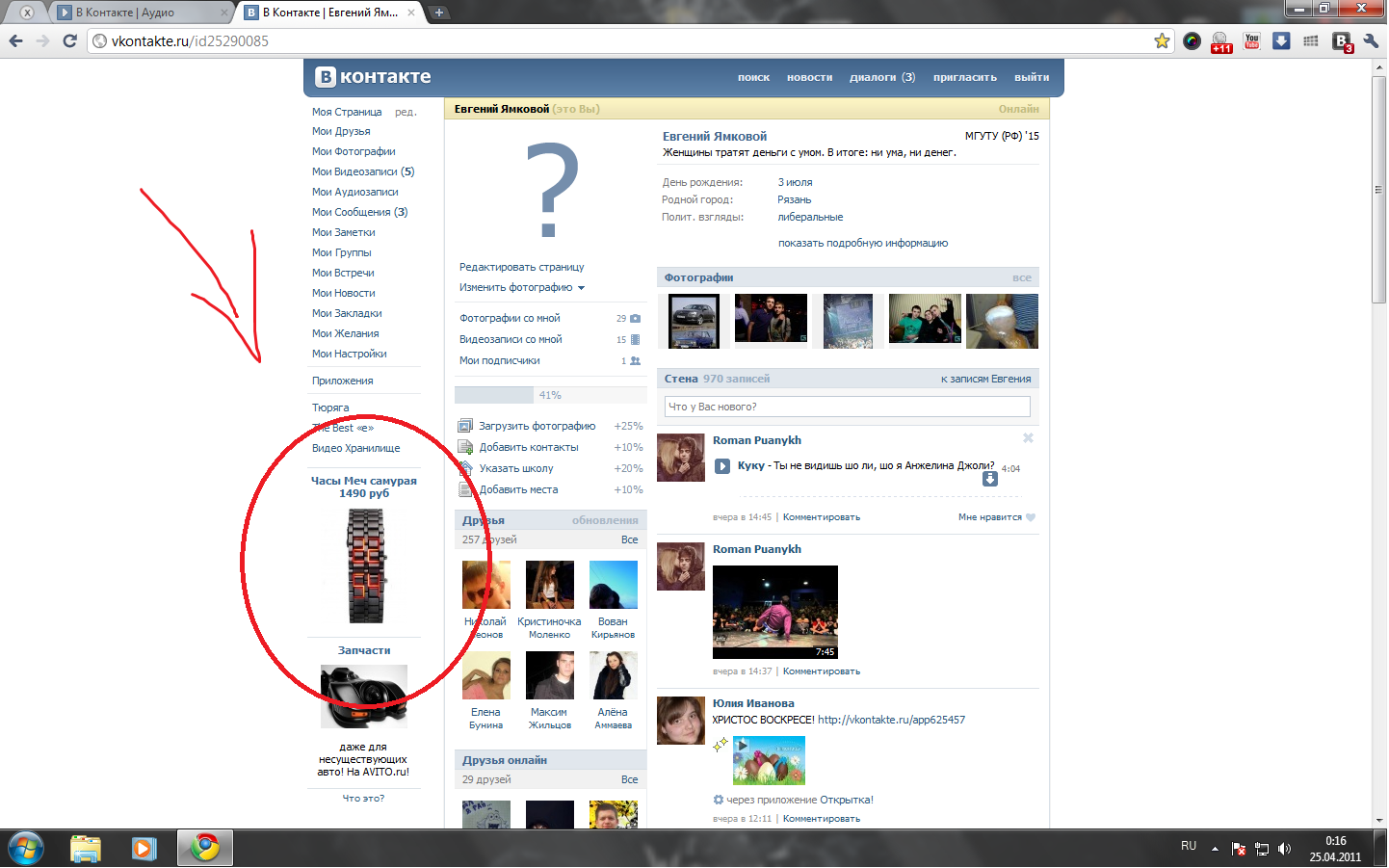Image resolution: width=1389 pixels, height=868 pixels.
Task: Click the ВКонтакте logo in the header
Action: [x=374, y=77]
